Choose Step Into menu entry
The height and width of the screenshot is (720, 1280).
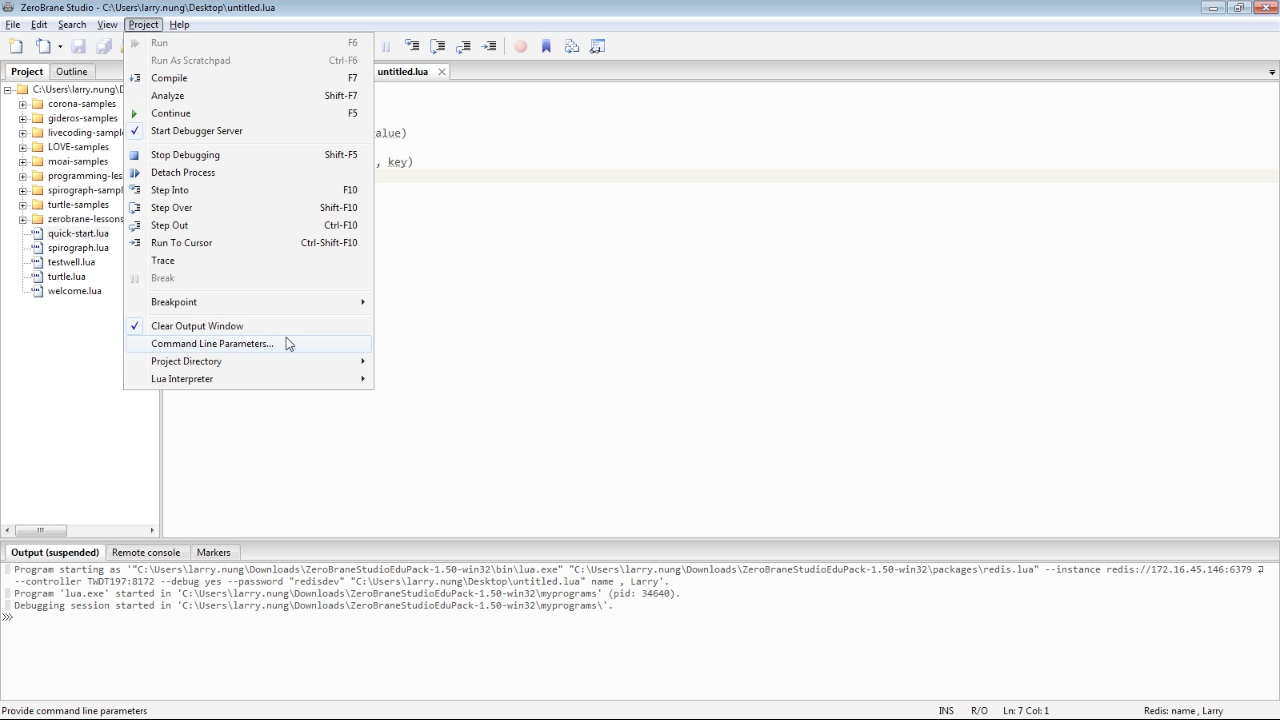pyautogui.click(x=248, y=190)
